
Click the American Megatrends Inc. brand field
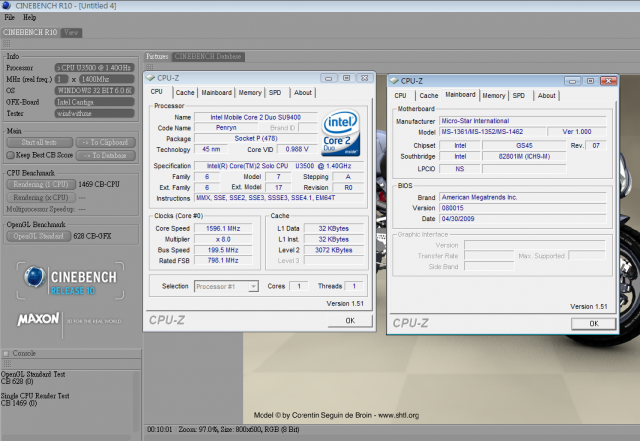pos(523,197)
